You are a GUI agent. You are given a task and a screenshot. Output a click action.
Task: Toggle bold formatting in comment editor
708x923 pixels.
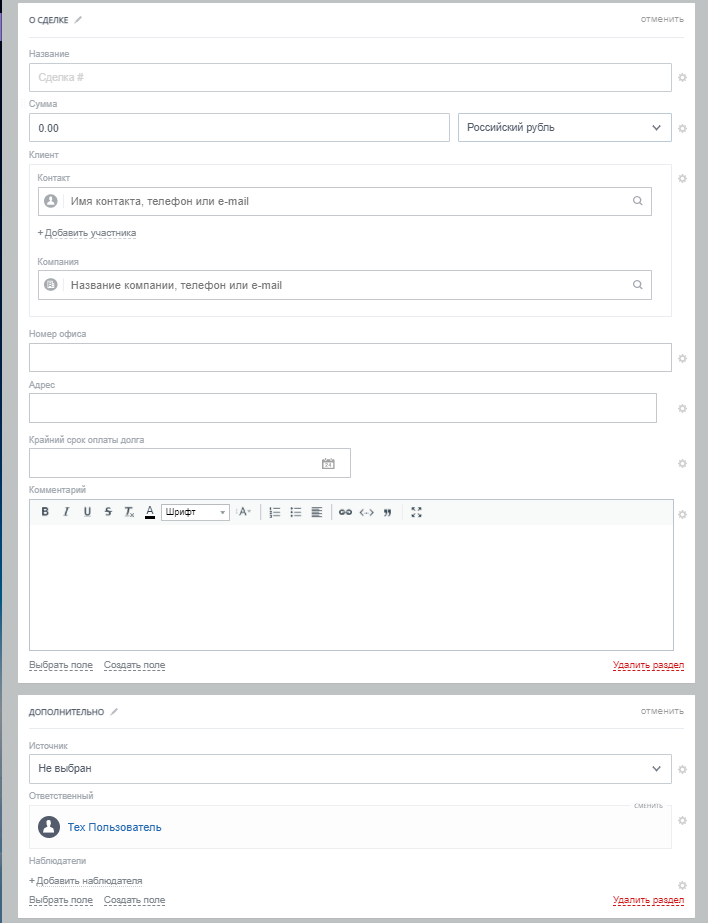tap(45, 512)
